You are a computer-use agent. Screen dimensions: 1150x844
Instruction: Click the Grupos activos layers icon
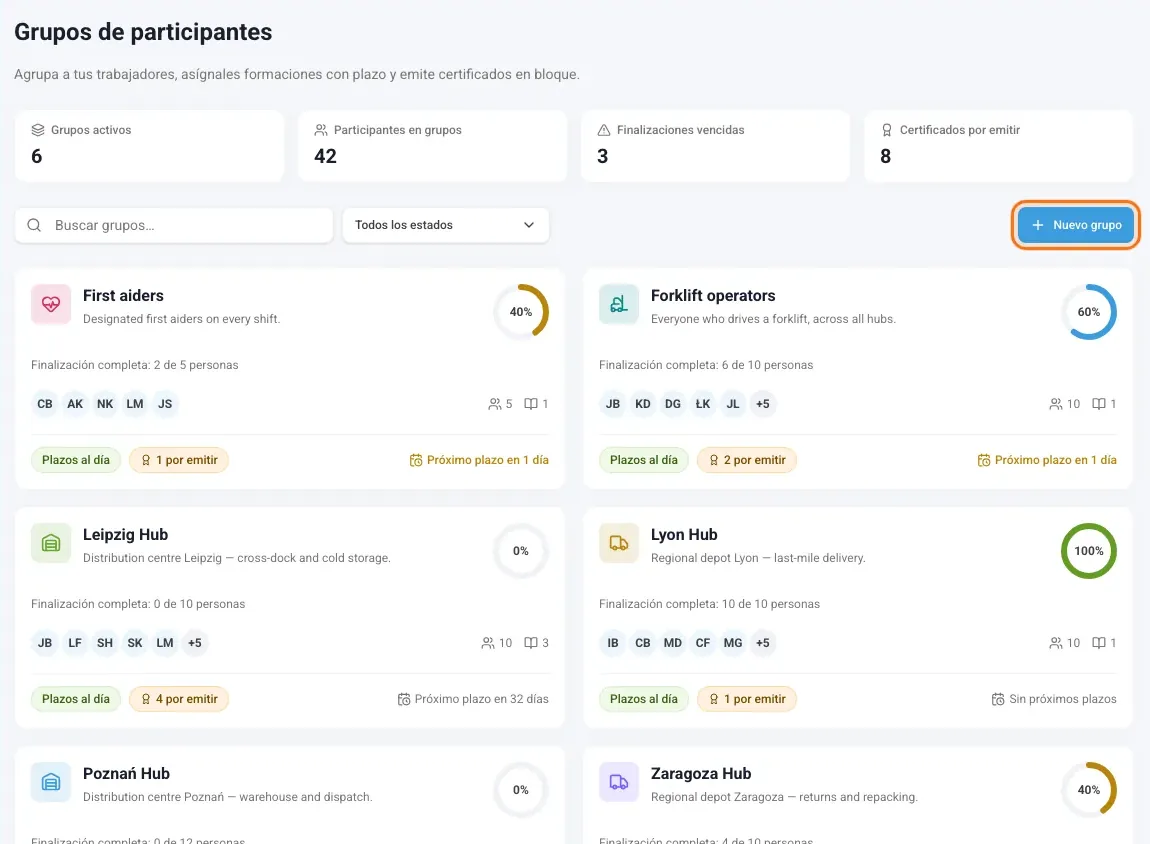[x=38, y=130]
